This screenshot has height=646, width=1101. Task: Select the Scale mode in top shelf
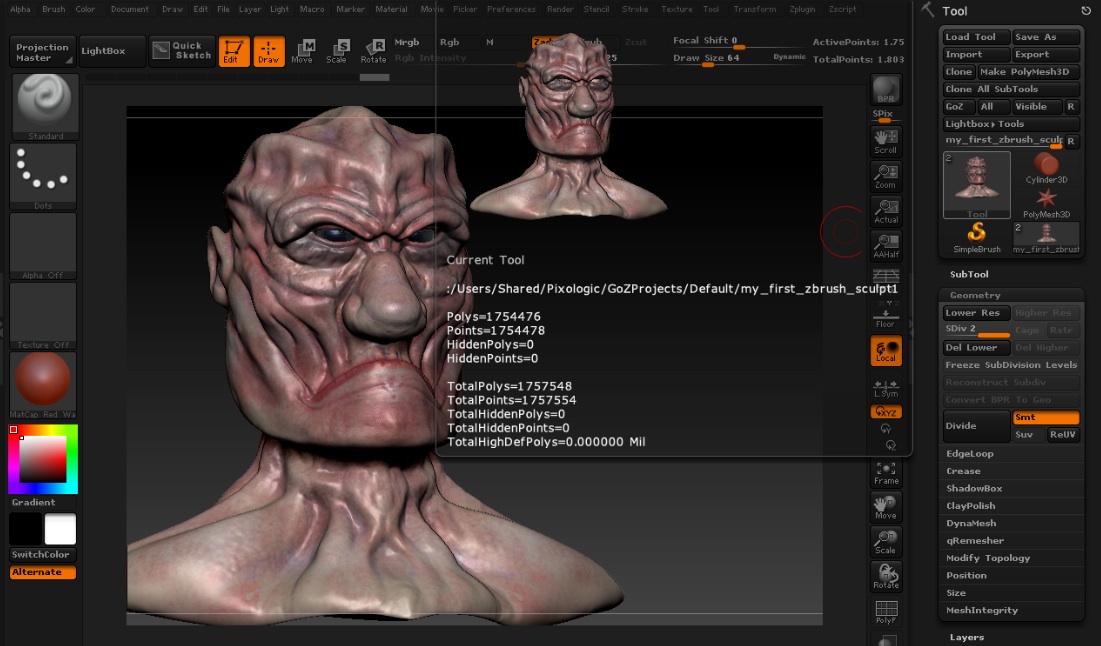[x=337, y=51]
